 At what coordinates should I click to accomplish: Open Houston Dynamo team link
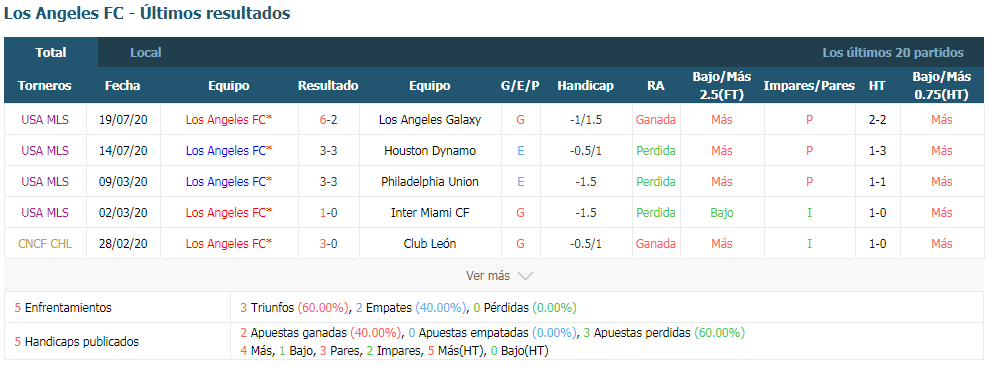[x=430, y=150]
